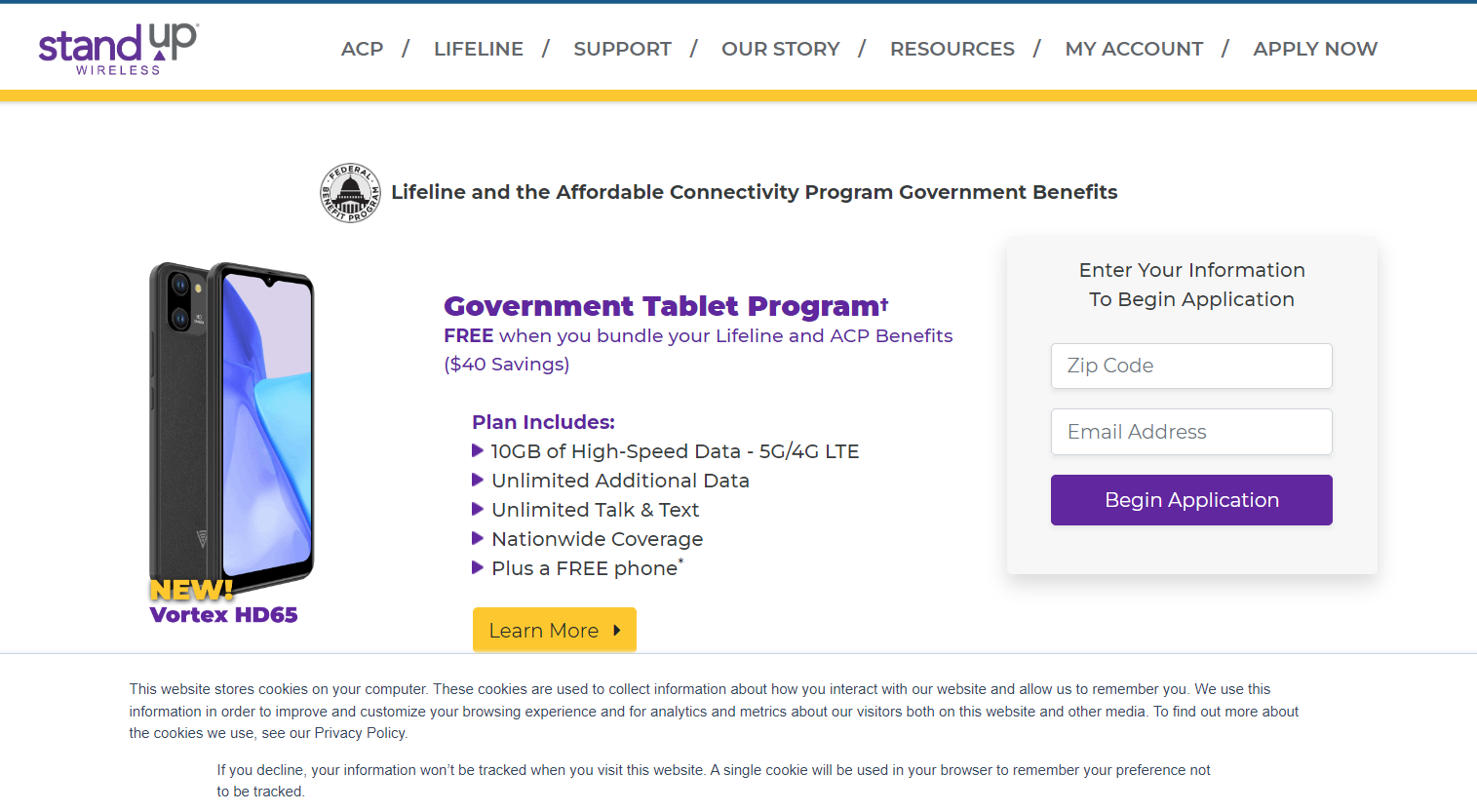Open the ACP menu item
The image size is (1477, 812).
tap(362, 49)
